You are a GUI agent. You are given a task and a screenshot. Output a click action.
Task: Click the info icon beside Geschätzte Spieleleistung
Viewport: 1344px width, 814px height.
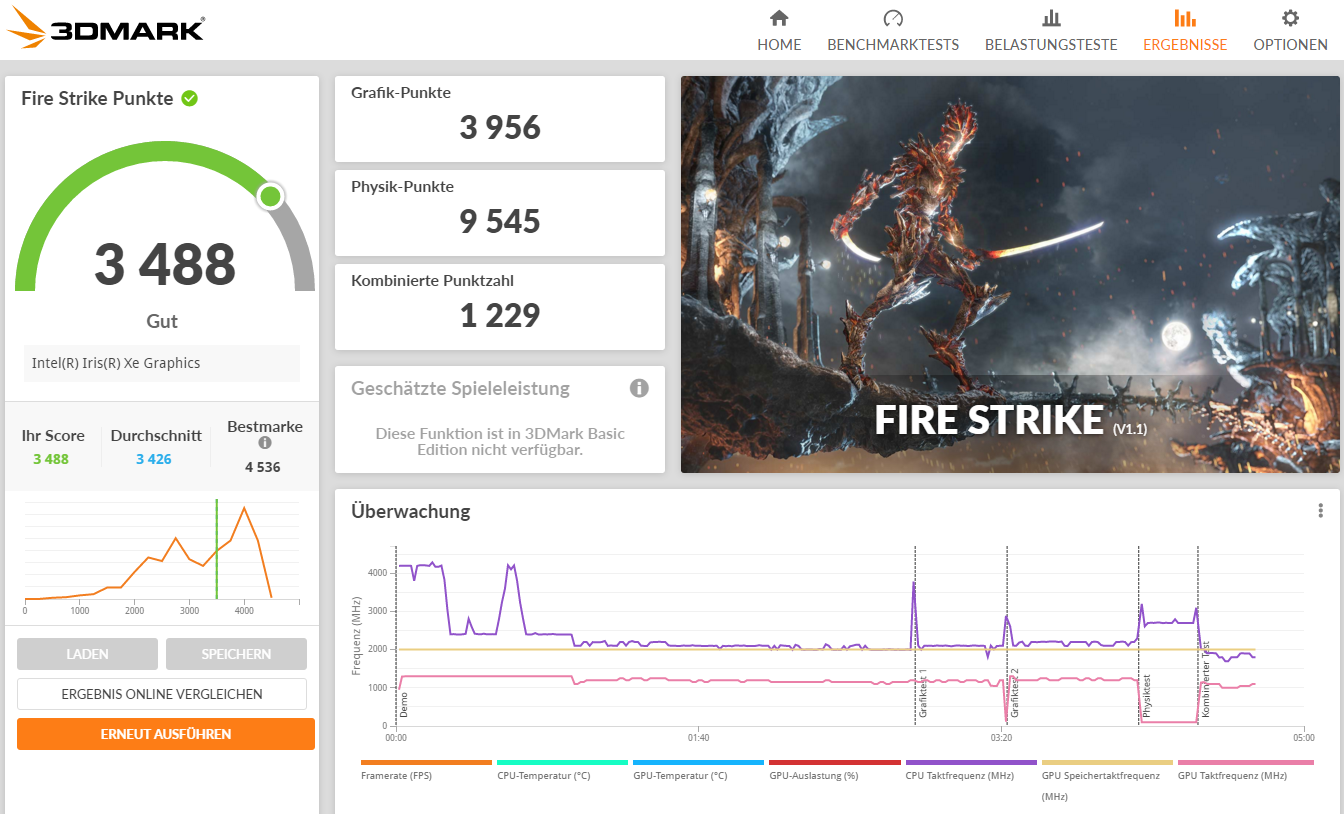639,388
